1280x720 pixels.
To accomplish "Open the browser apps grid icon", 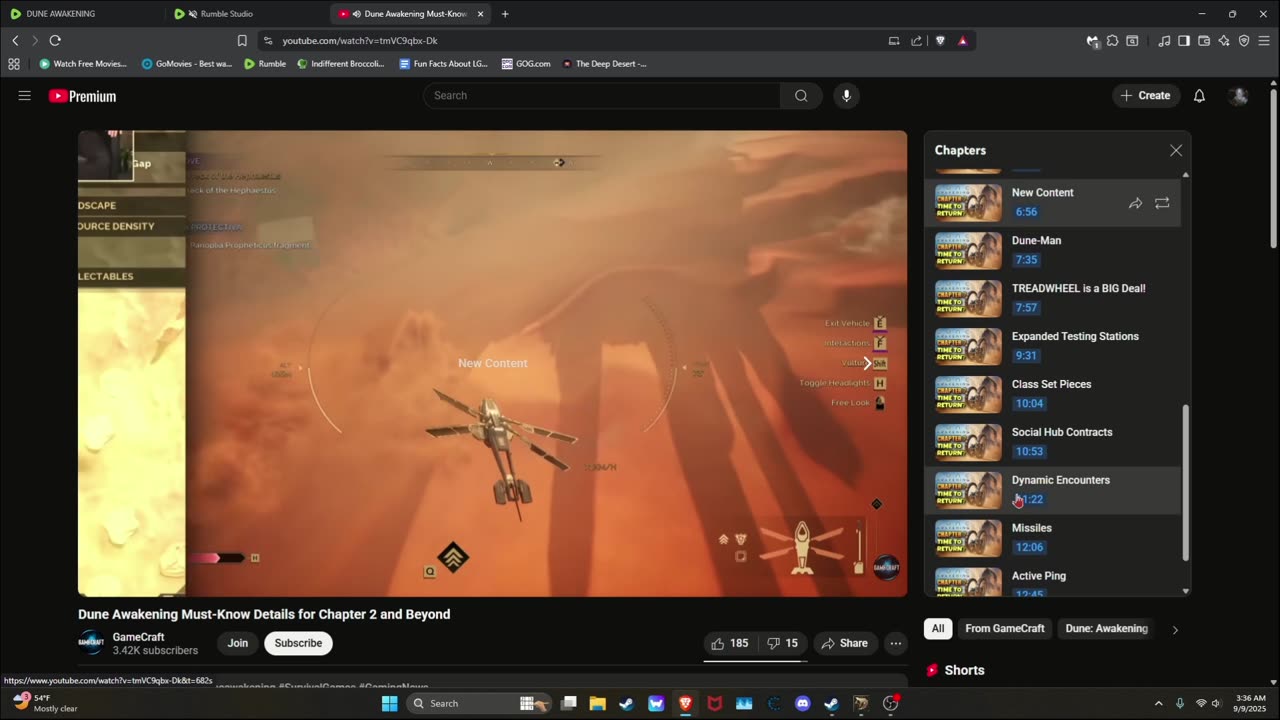I will tap(14, 63).
